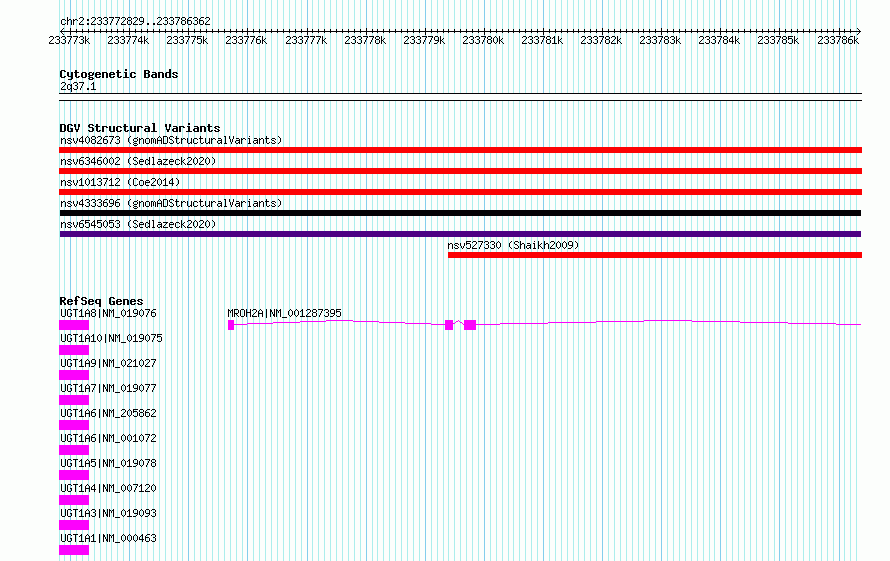
Task: Click the 233780k ruler position
Action: [483, 40]
